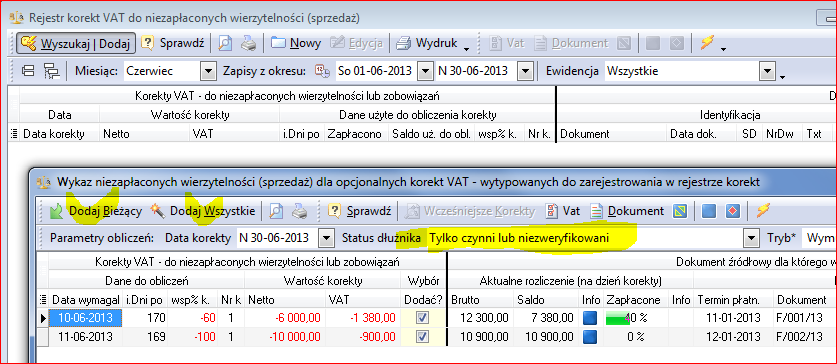Click the printer icon in register toolbar
This screenshot has width=837, height=364.
coord(249,43)
